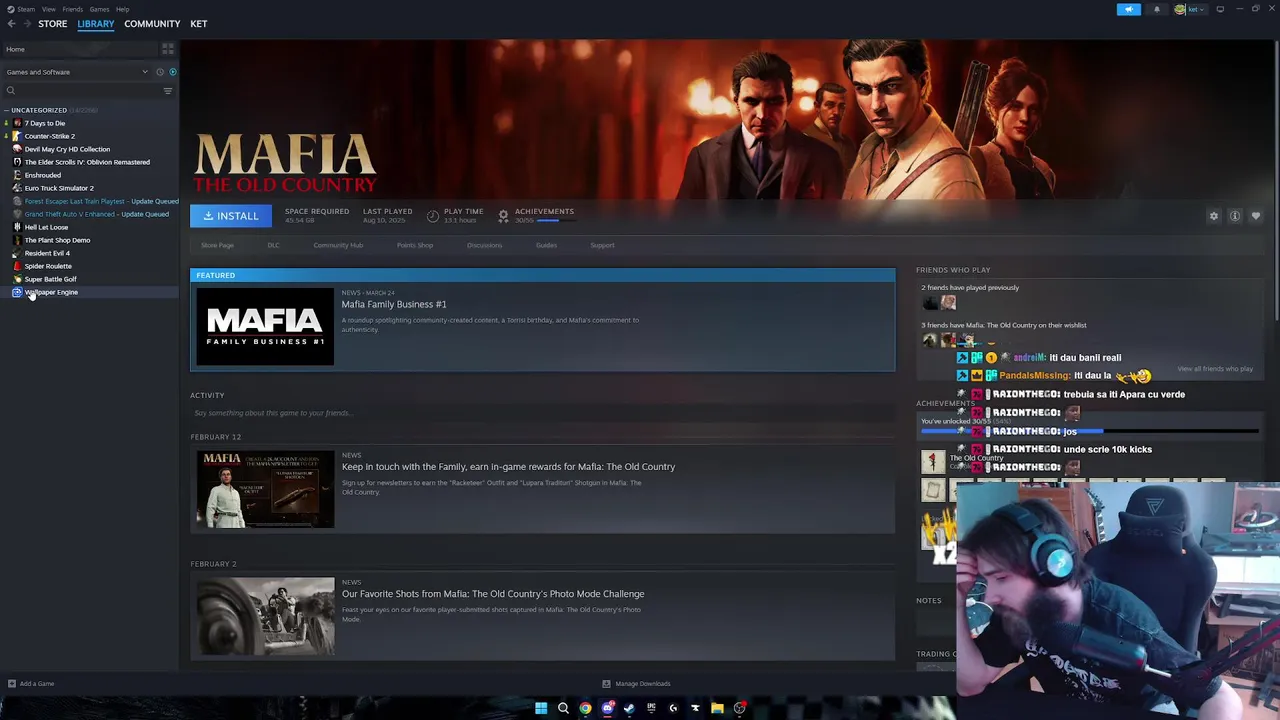Select Super Battle Golf
This screenshot has height=720, width=1280.
pos(51,279)
